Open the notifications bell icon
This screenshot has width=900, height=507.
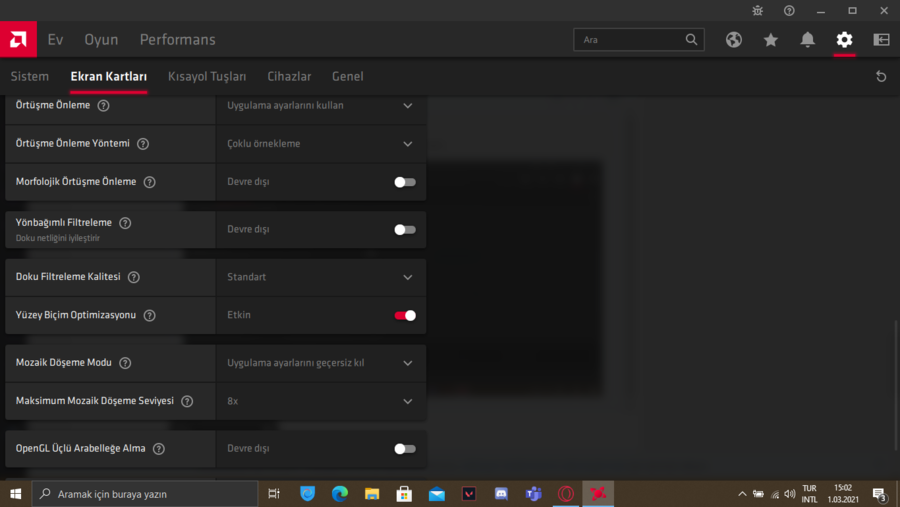[x=808, y=40]
